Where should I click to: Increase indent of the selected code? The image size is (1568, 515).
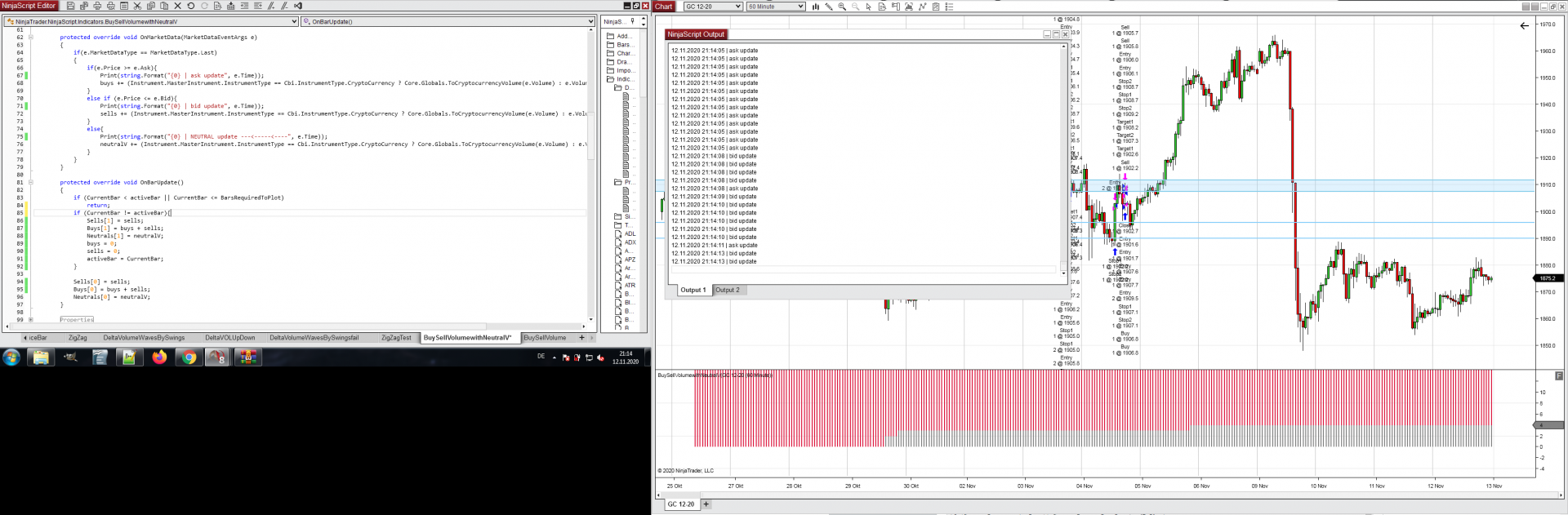258,6
